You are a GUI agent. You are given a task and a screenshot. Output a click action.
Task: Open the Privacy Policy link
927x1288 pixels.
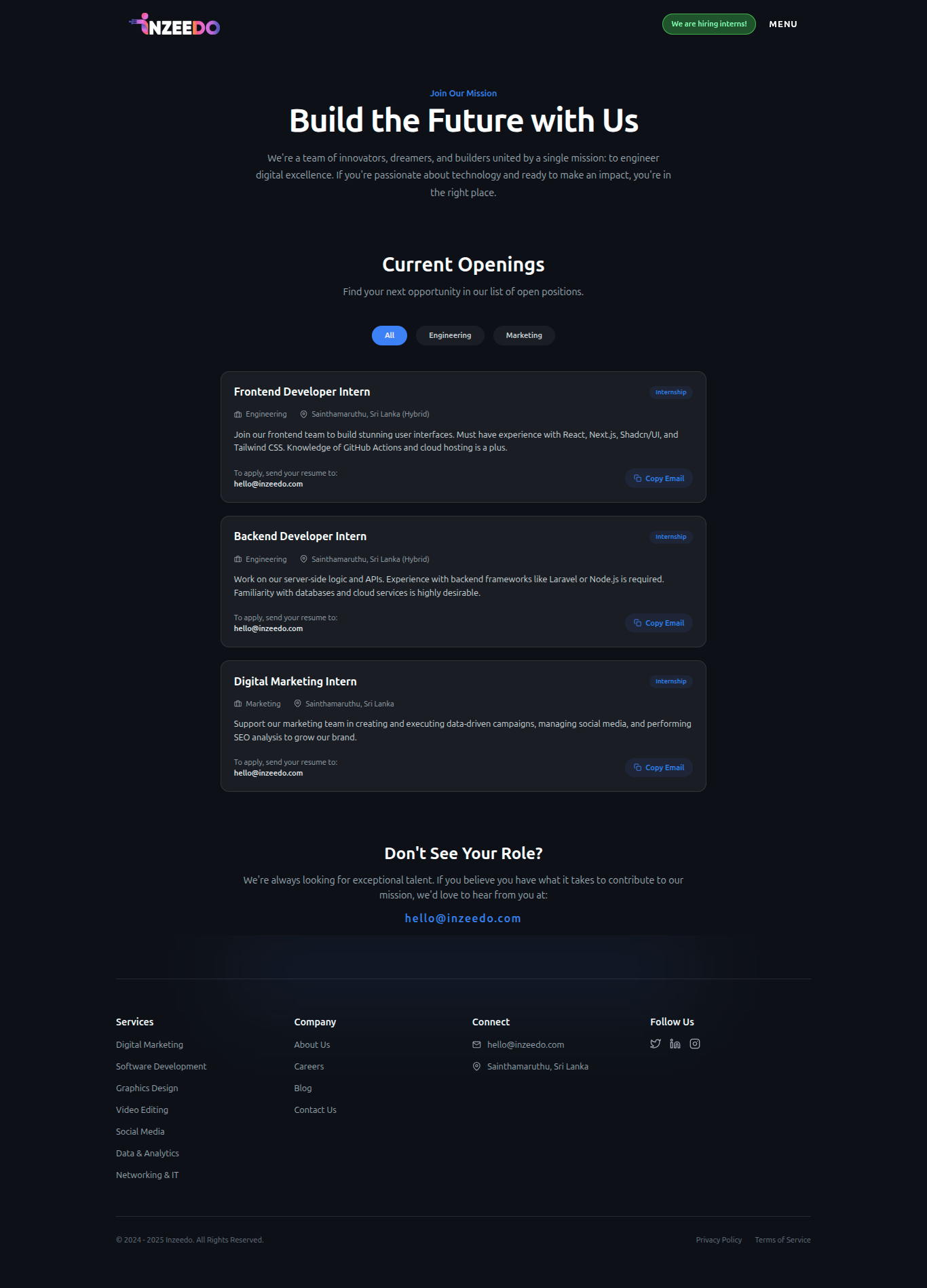pos(719,1240)
